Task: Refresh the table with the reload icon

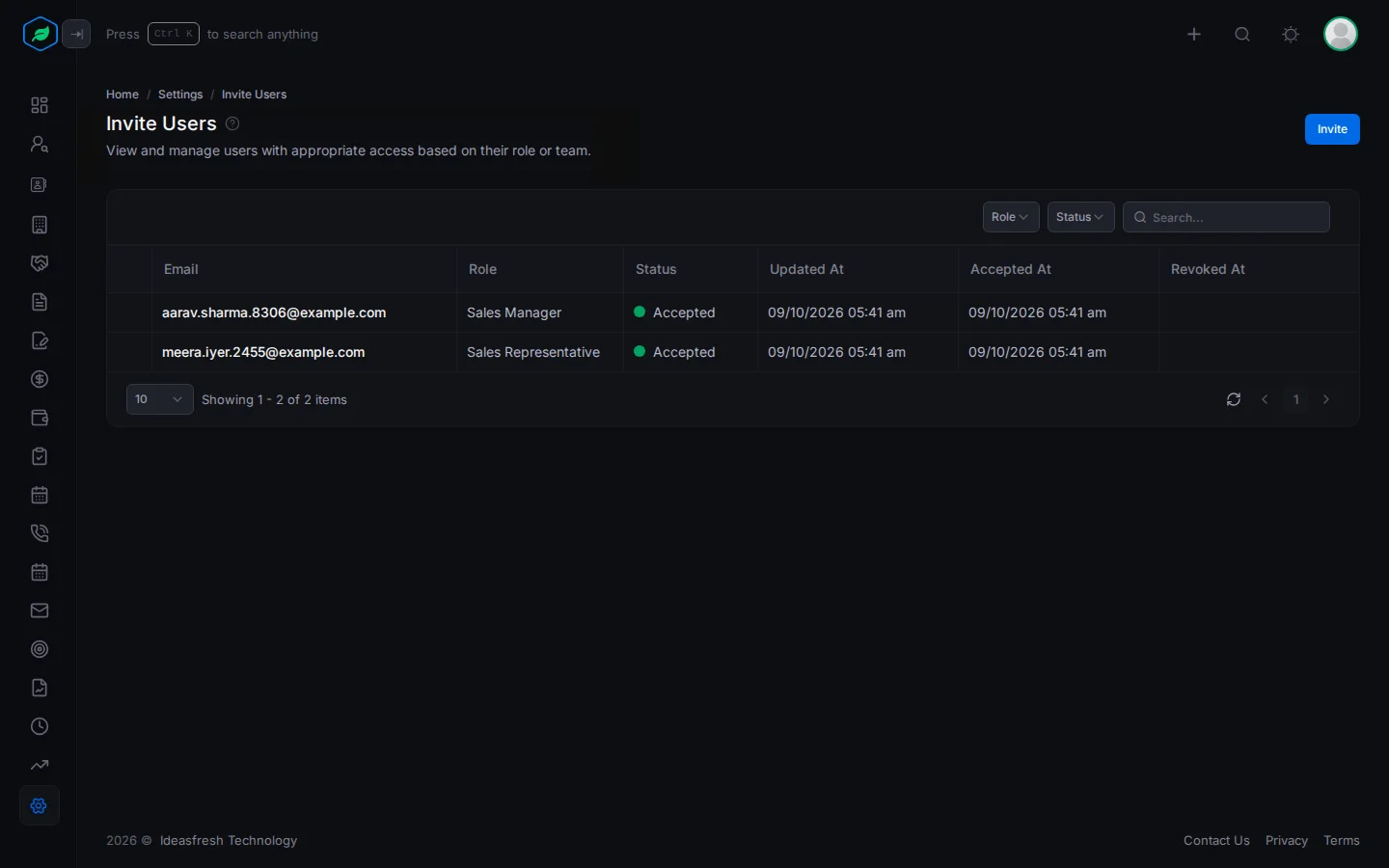Action: [x=1234, y=399]
